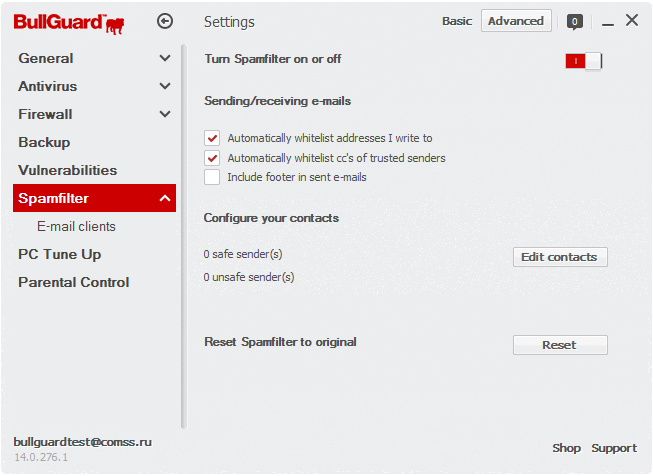
Task: Click the version number 14.0.276.1
Action: (41, 457)
